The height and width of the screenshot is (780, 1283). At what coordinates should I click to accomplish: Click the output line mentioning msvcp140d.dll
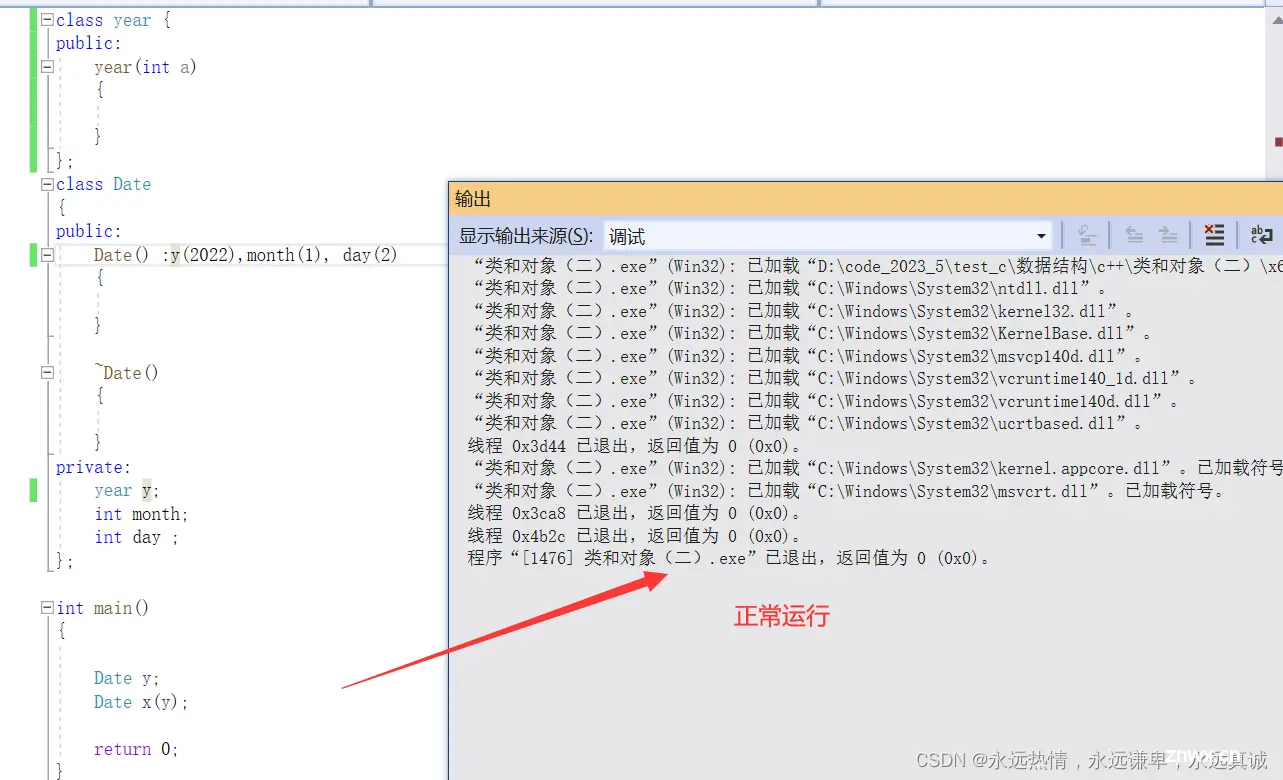point(808,356)
